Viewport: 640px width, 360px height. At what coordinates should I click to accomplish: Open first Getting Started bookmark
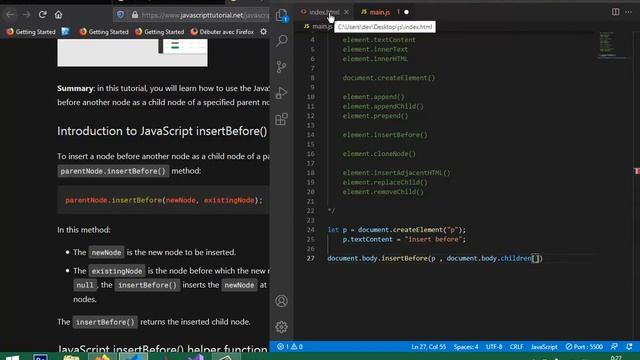click(x=31, y=31)
